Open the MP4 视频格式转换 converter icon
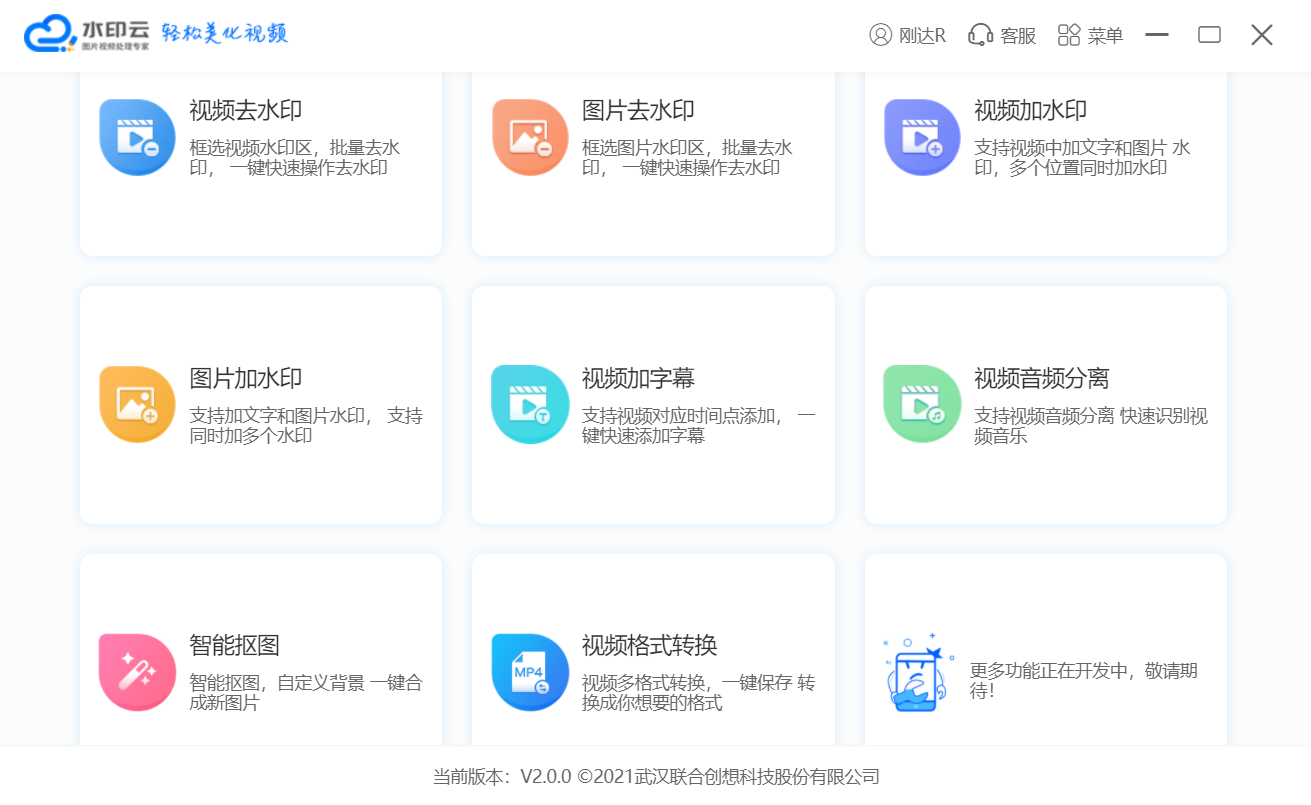Viewport: 1311px width, 805px height. [x=530, y=672]
